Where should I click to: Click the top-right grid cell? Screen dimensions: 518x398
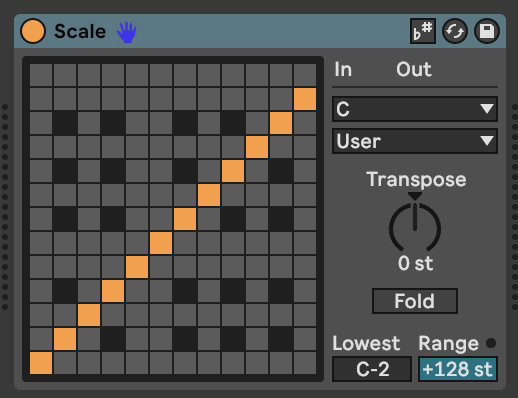coord(305,75)
